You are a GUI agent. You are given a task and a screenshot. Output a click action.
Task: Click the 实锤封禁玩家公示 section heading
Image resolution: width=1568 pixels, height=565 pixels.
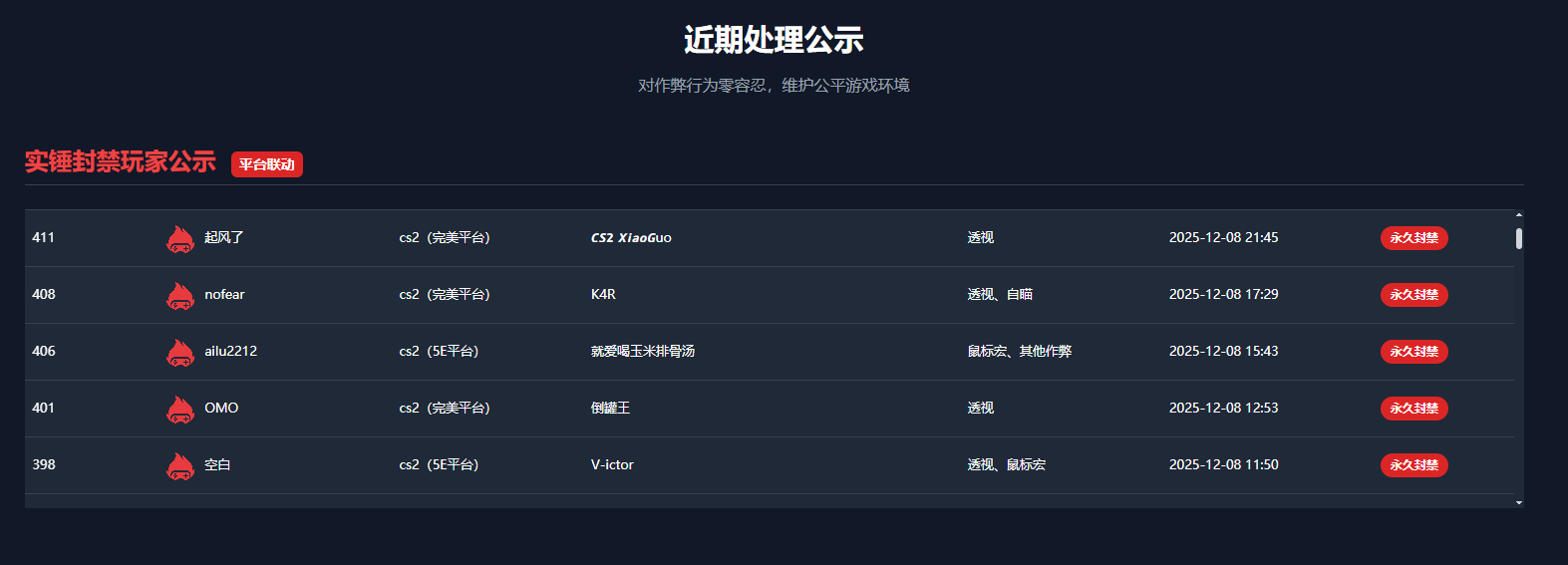click(x=121, y=161)
